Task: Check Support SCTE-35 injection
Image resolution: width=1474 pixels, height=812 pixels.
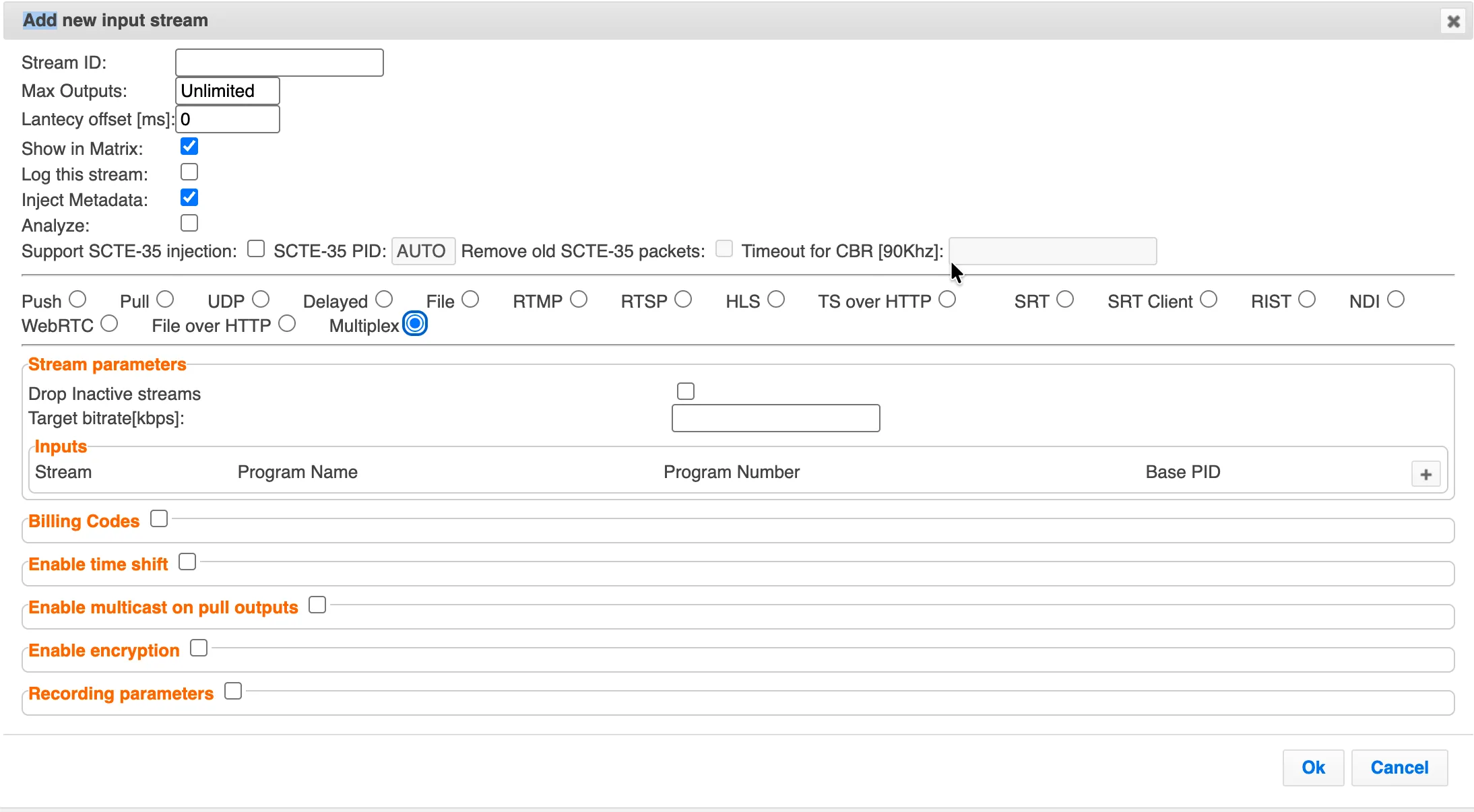Action: (x=256, y=248)
